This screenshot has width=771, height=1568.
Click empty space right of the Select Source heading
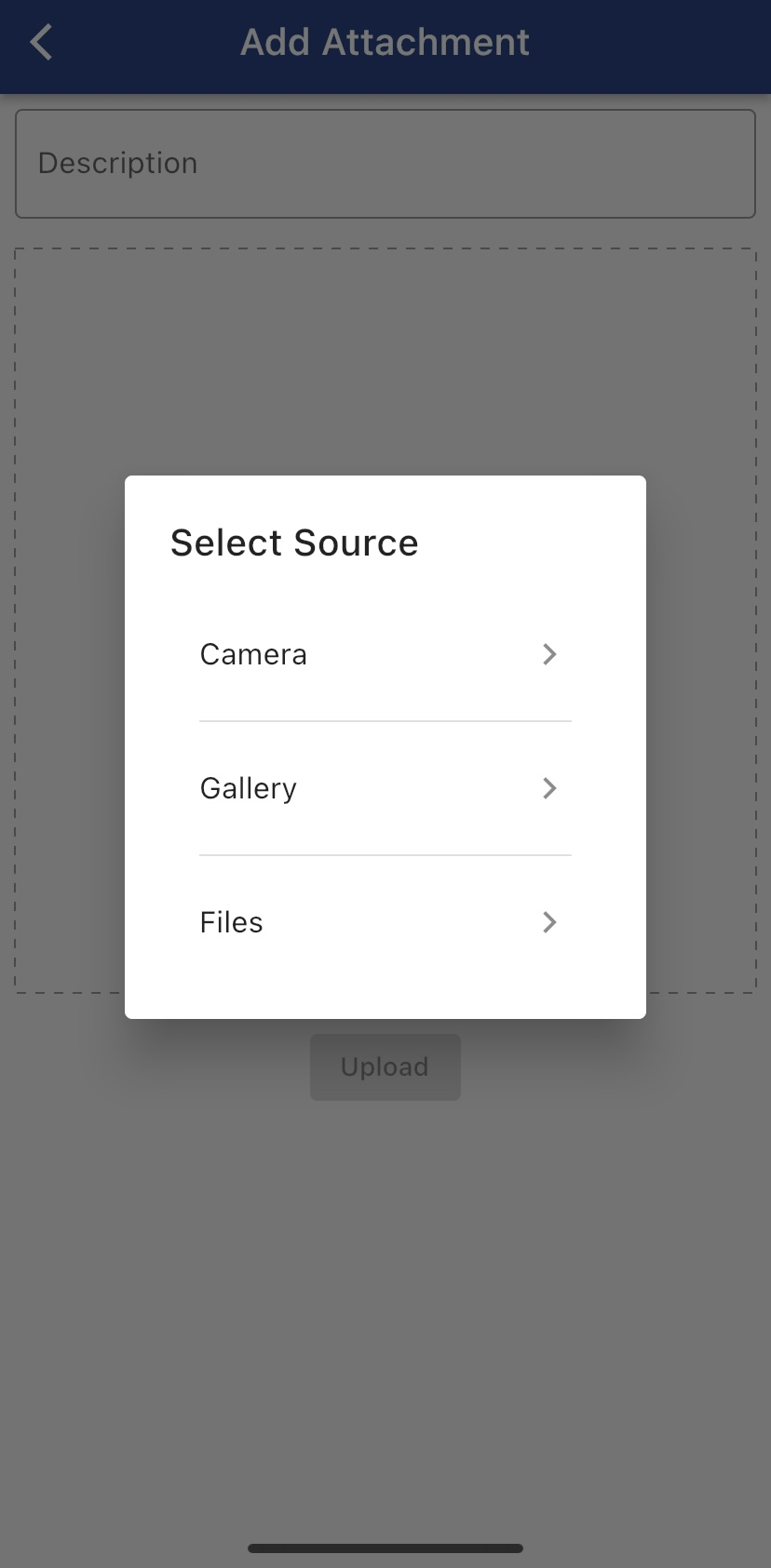point(531,543)
